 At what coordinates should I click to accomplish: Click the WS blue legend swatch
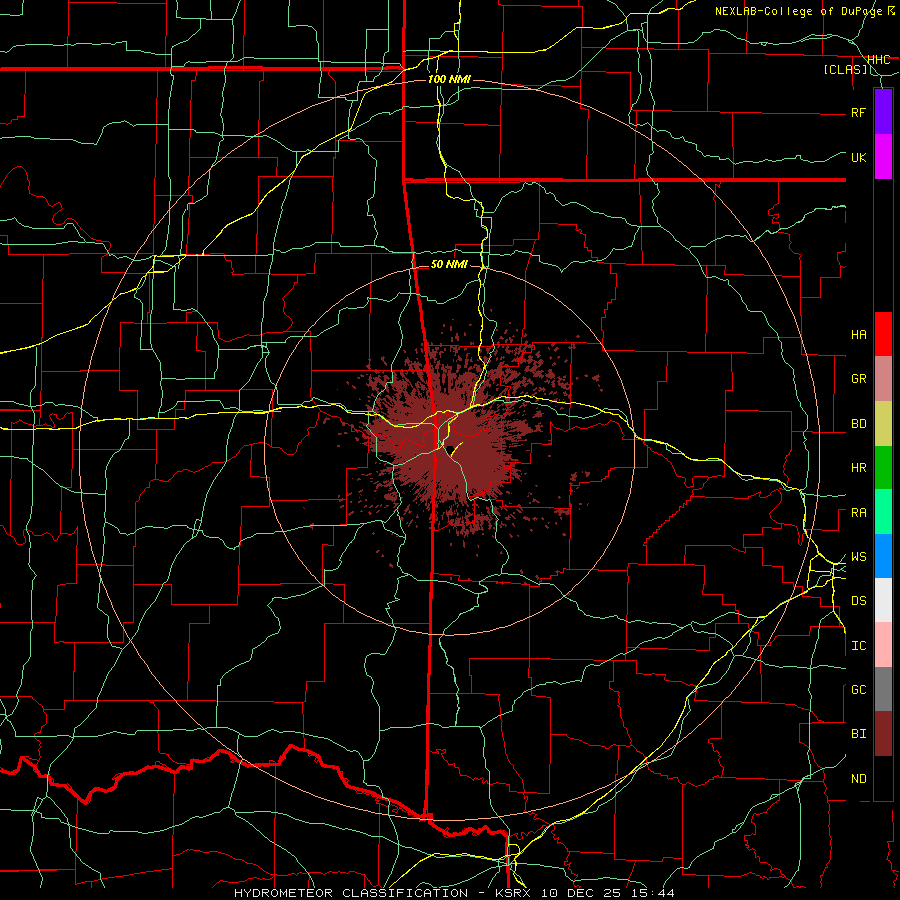pyautogui.click(x=883, y=556)
